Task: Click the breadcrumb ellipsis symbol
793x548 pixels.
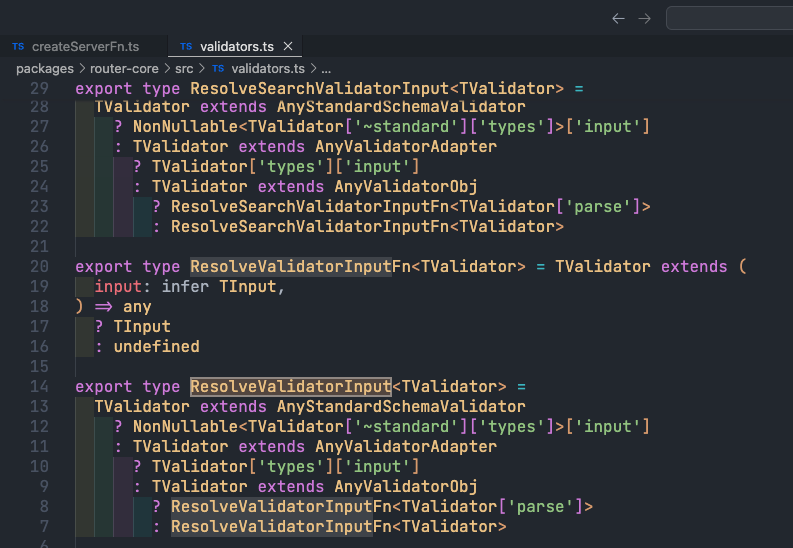Action: [x=326, y=70]
